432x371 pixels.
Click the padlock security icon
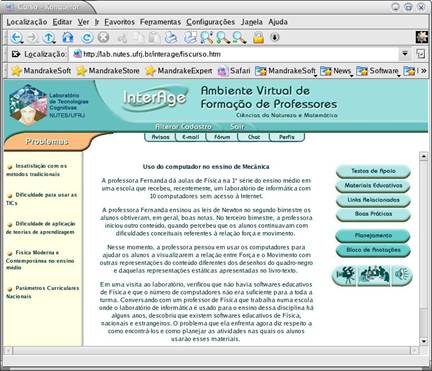tap(258, 38)
